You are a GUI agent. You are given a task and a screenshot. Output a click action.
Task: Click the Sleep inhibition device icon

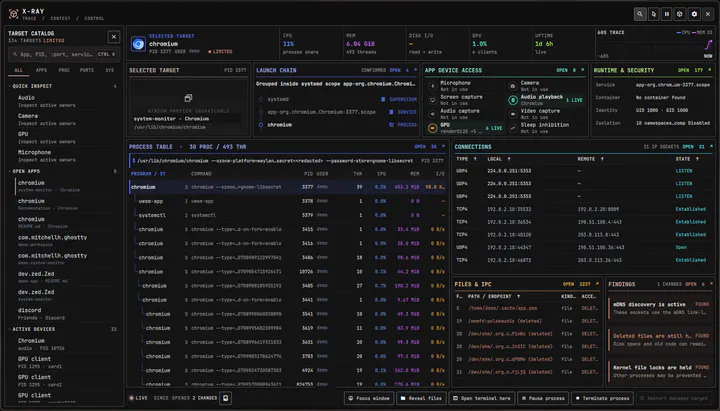point(513,128)
